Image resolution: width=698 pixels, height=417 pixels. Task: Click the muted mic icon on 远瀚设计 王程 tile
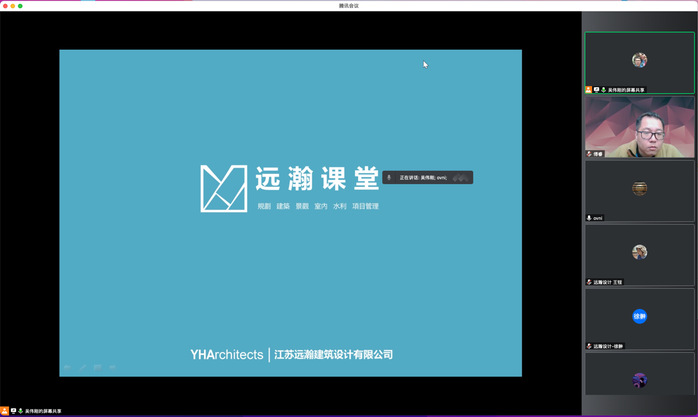click(589, 282)
